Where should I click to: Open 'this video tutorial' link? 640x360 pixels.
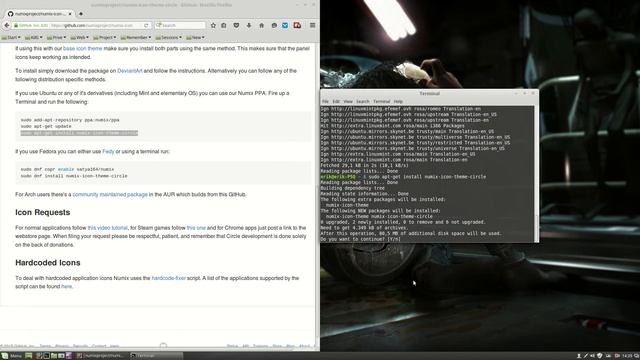point(107,228)
